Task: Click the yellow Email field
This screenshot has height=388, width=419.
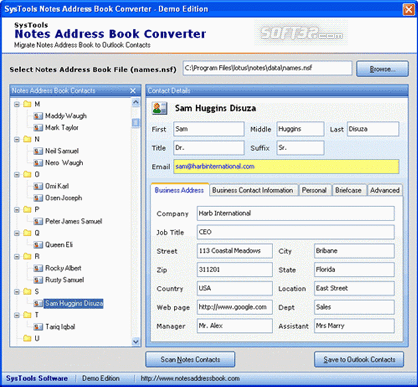Action: (286, 167)
